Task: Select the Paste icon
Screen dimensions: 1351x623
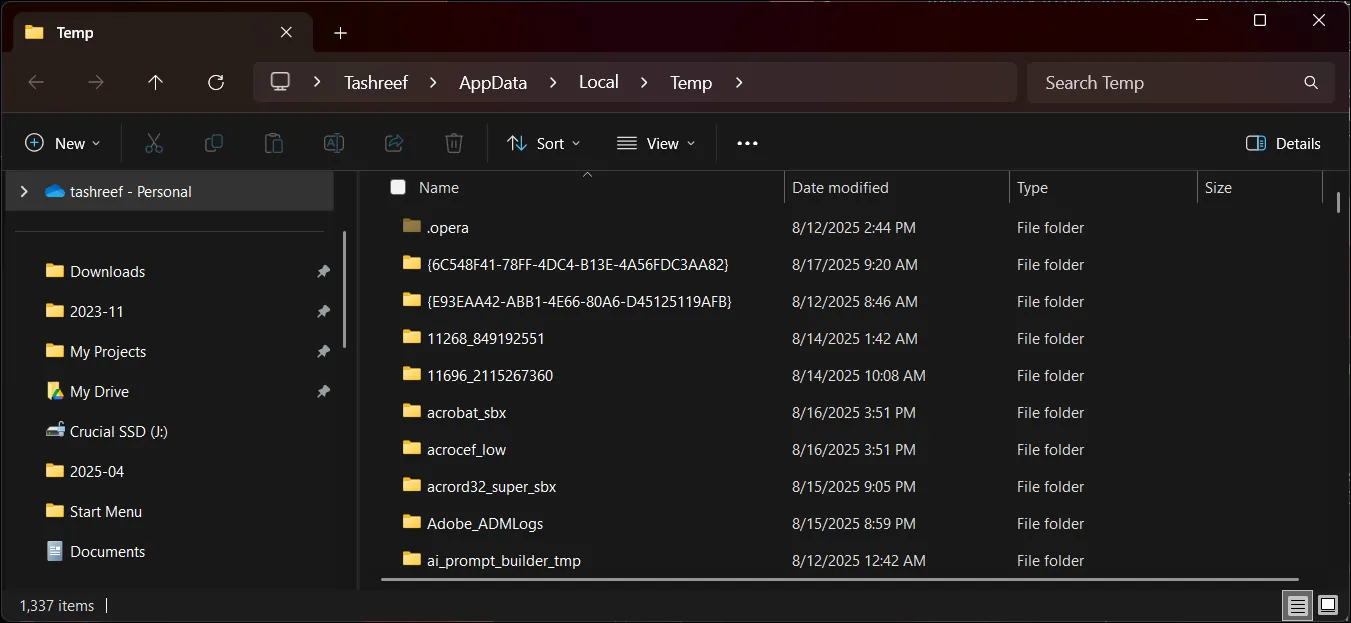Action: point(274,143)
